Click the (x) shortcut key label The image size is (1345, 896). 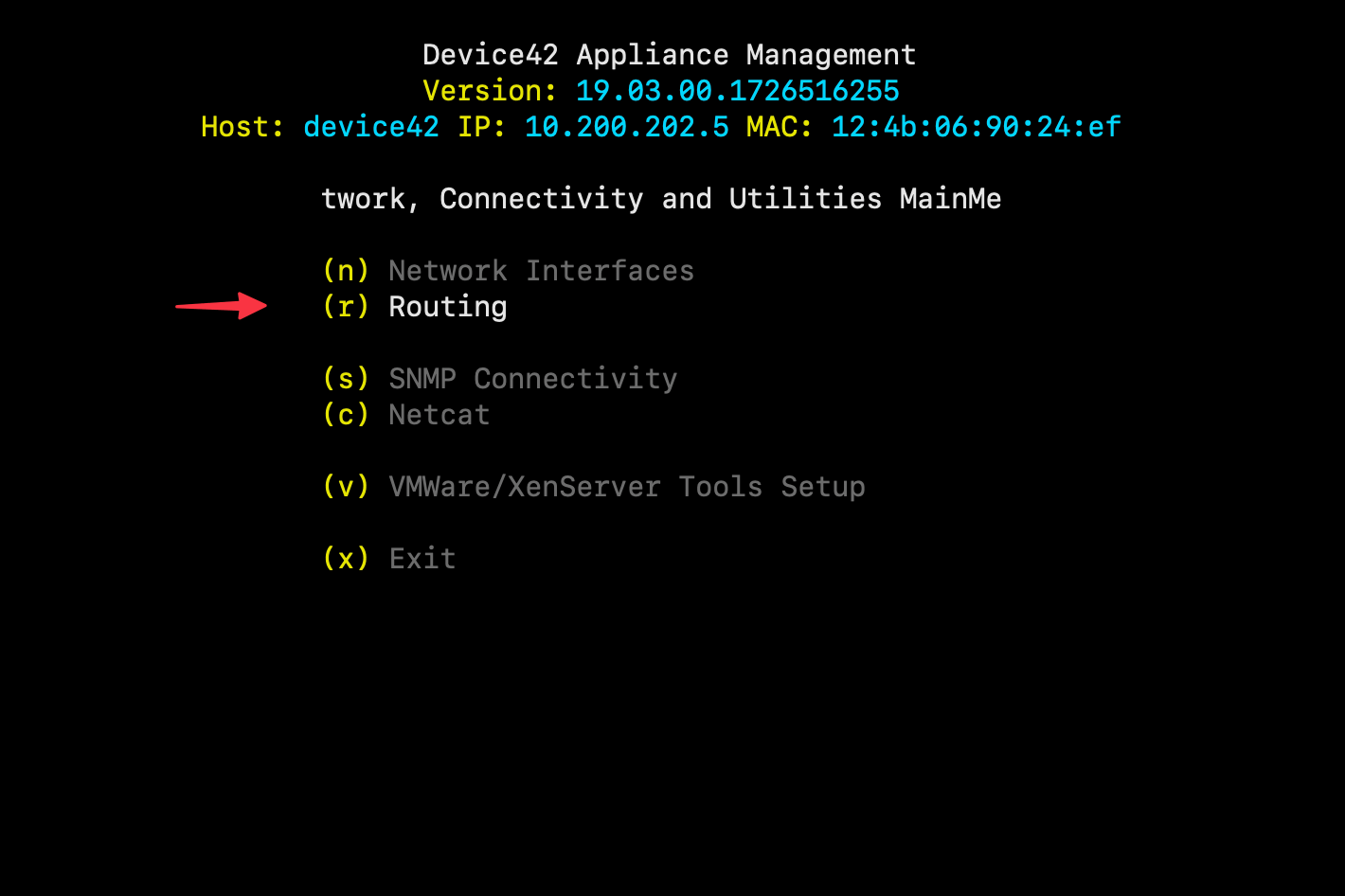pos(345,558)
